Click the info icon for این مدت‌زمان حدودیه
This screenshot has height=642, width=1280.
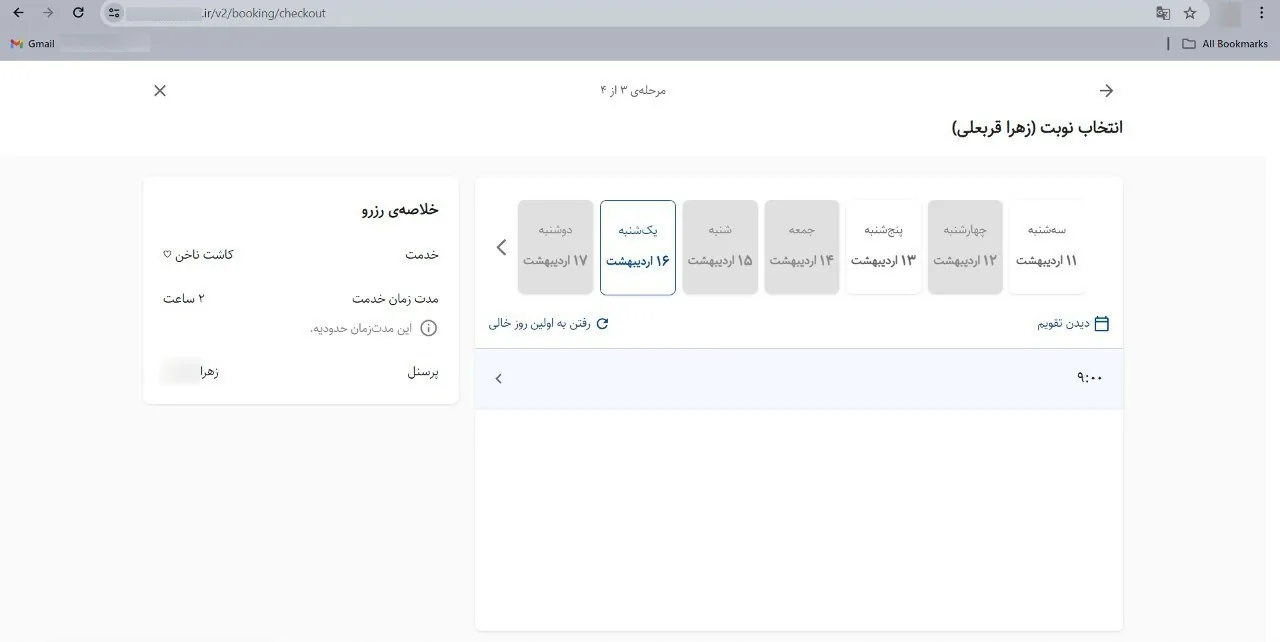click(x=428, y=328)
